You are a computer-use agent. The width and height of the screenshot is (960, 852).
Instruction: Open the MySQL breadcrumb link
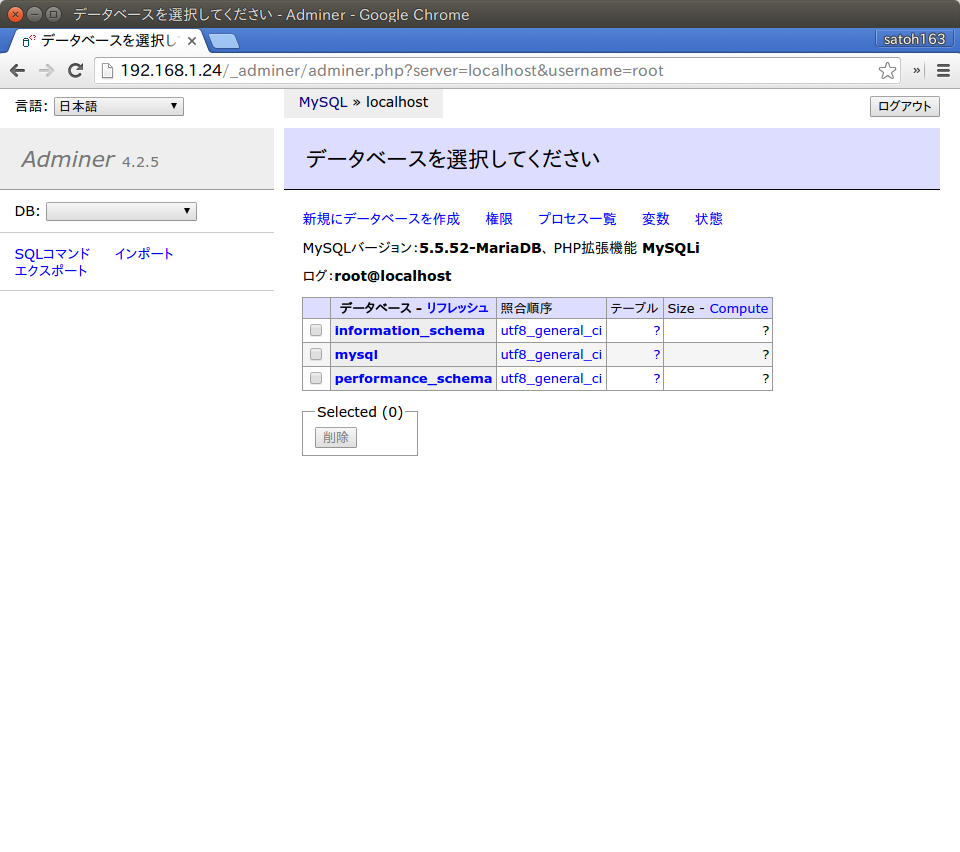point(323,102)
